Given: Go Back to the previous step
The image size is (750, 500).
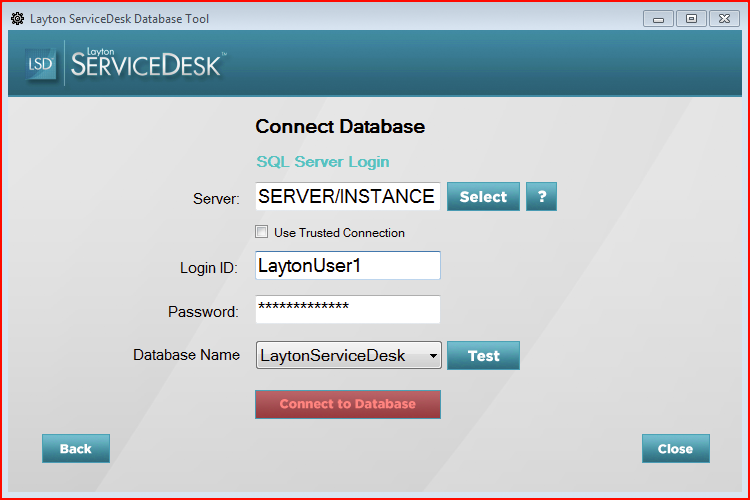Looking at the screenshot, I should (76, 449).
